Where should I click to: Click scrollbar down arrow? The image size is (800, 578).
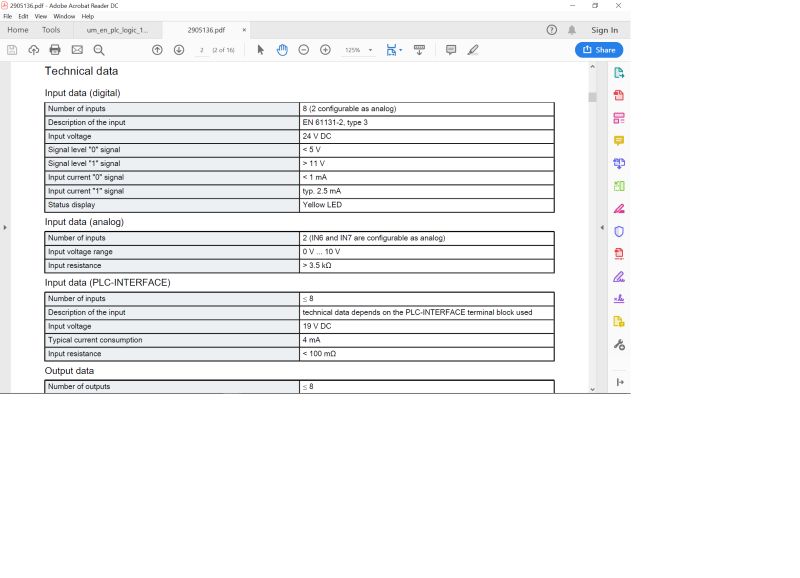pyautogui.click(x=592, y=389)
